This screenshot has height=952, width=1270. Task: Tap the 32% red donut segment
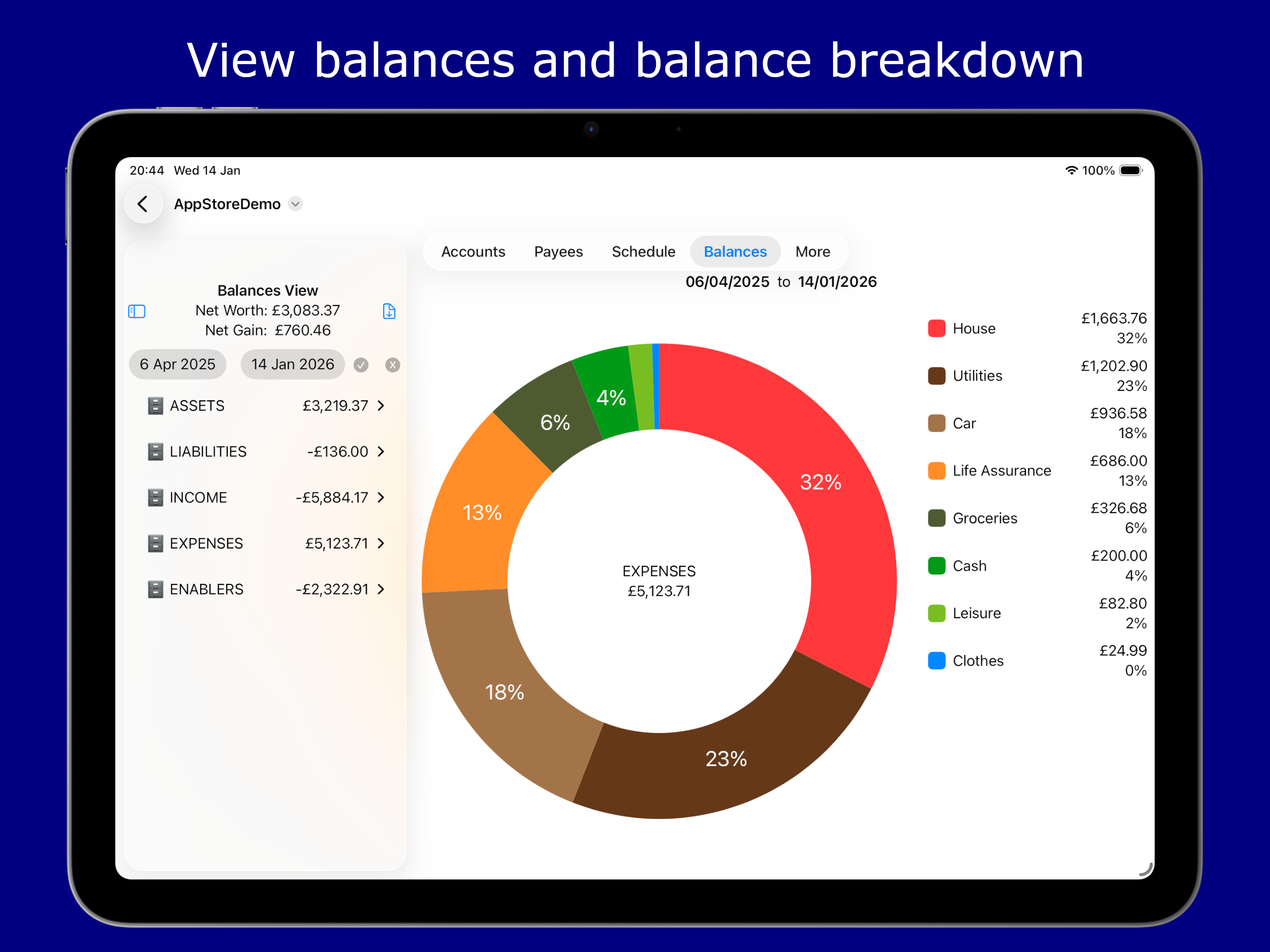point(821,483)
